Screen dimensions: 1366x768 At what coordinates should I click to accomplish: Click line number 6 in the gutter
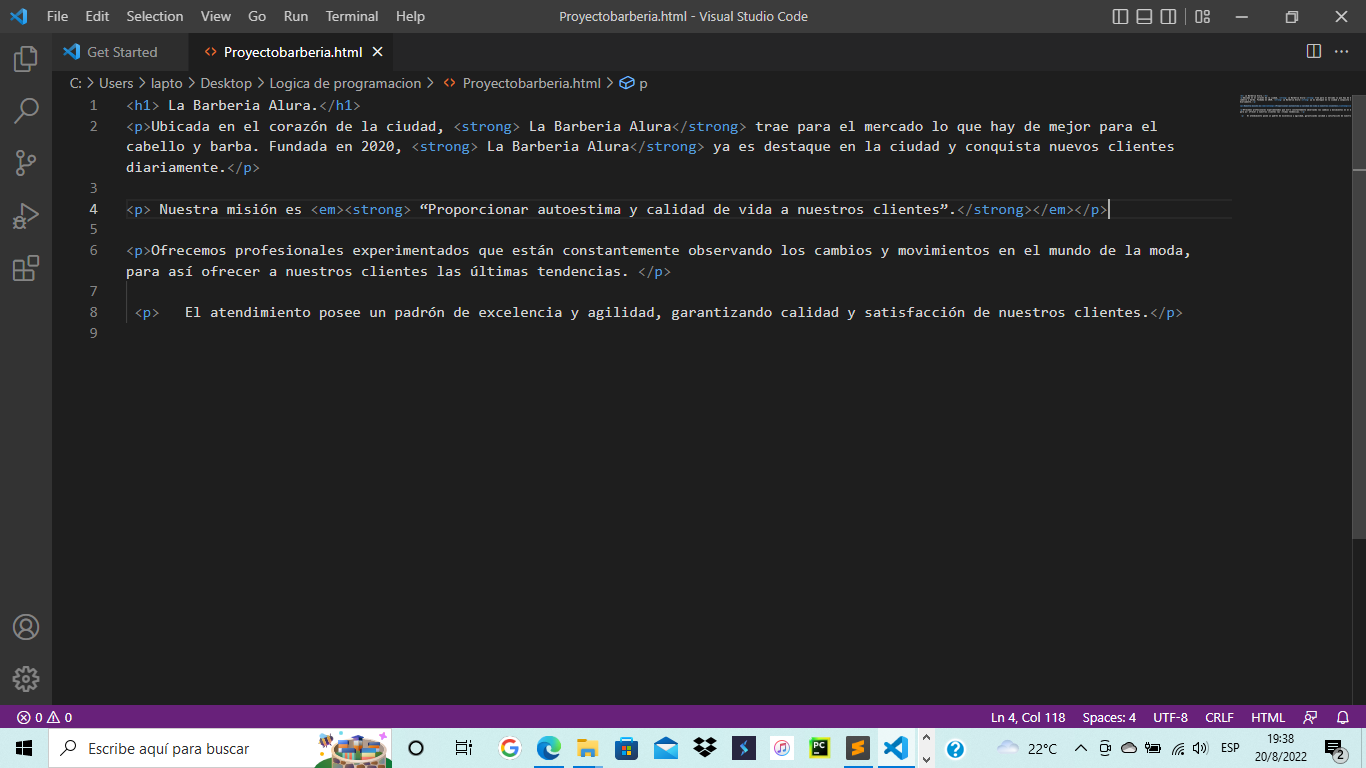[x=93, y=250]
